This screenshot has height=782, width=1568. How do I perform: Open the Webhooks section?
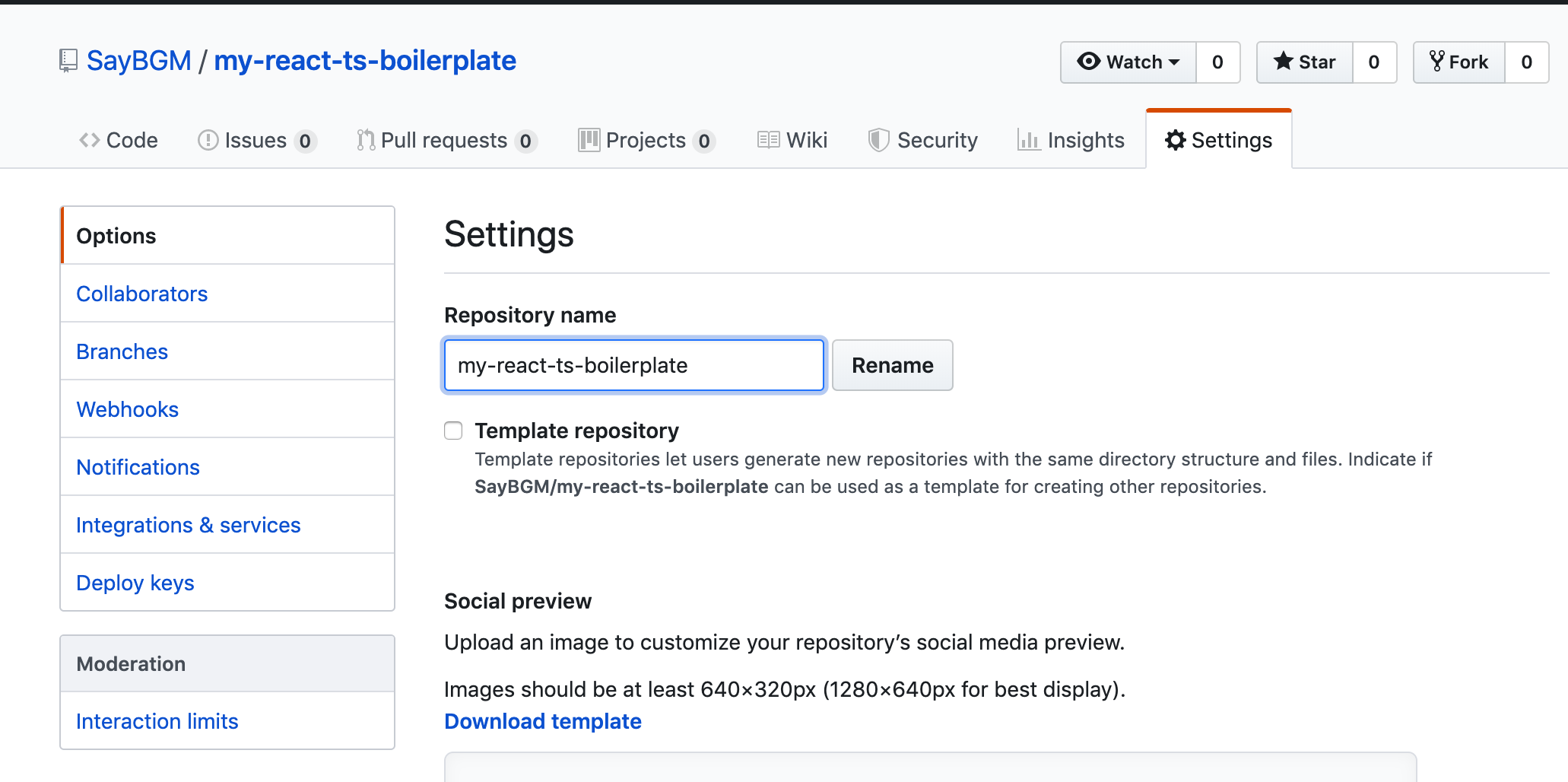point(127,409)
